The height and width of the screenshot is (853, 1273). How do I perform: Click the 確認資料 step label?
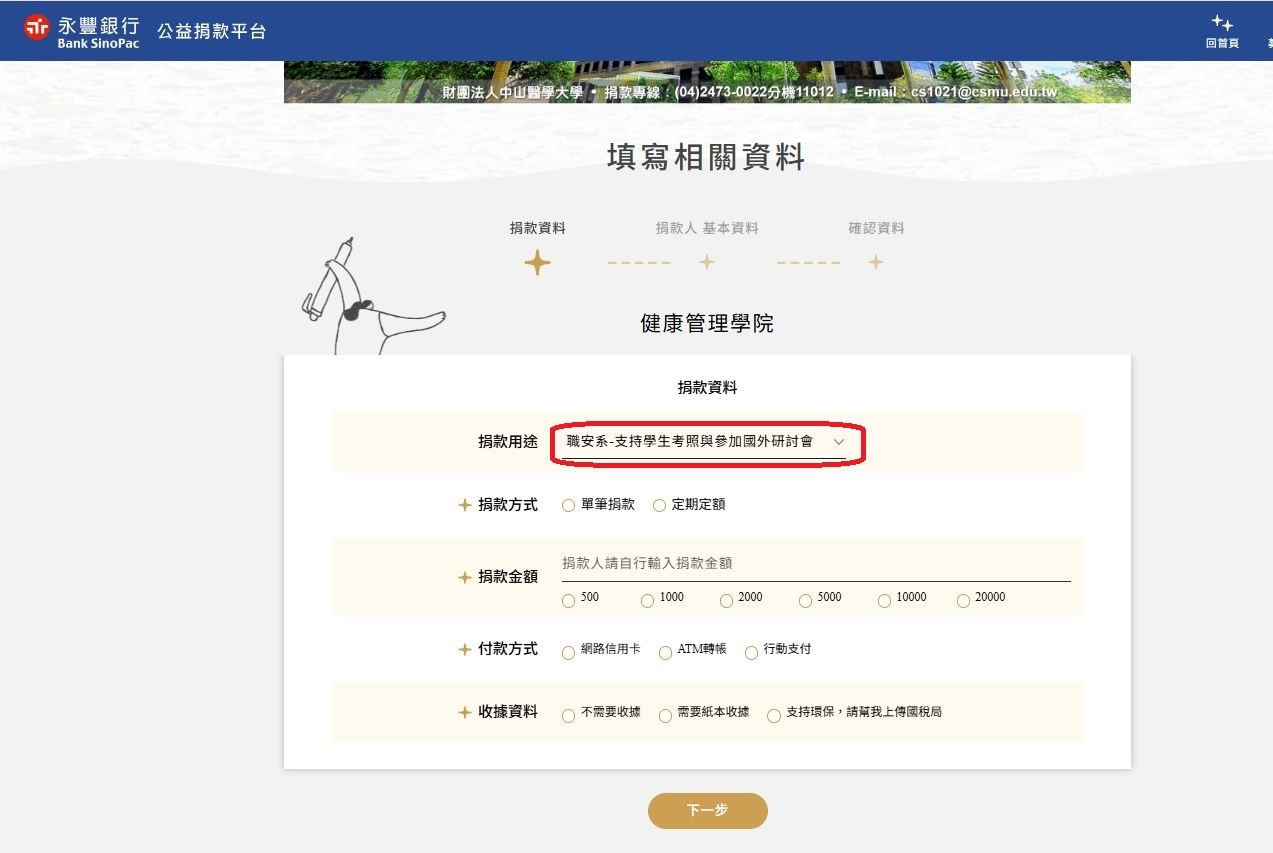(876, 228)
